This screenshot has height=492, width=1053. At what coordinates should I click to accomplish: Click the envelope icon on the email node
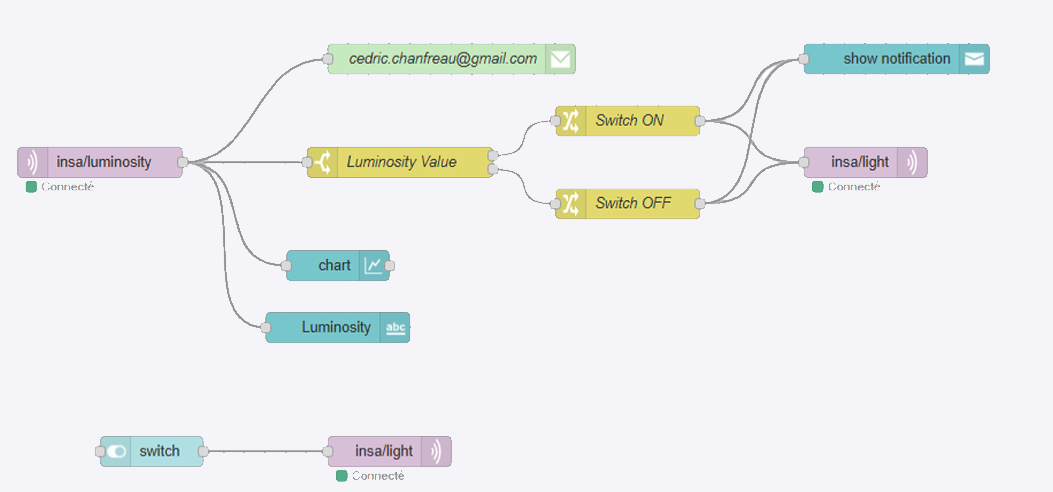(560, 59)
